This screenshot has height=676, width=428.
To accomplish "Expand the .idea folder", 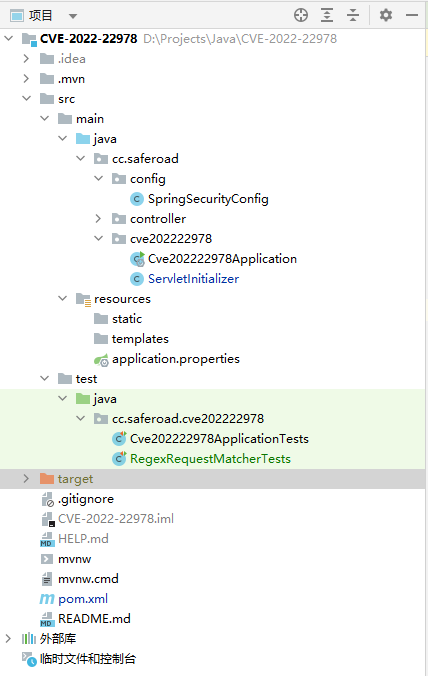I will [x=26, y=59].
